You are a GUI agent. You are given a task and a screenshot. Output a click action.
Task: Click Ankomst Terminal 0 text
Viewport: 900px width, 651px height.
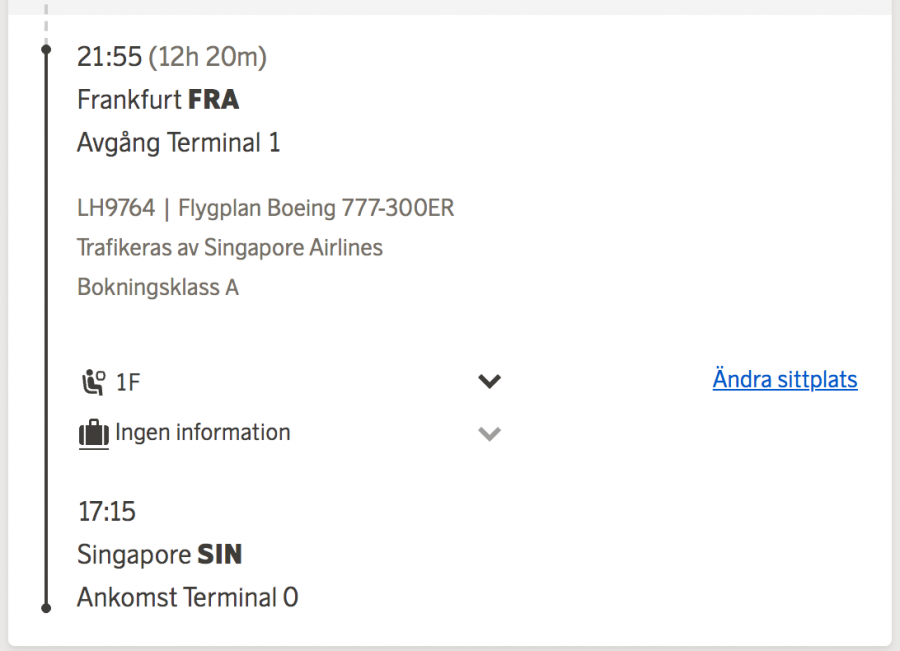pyautogui.click(x=187, y=598)
